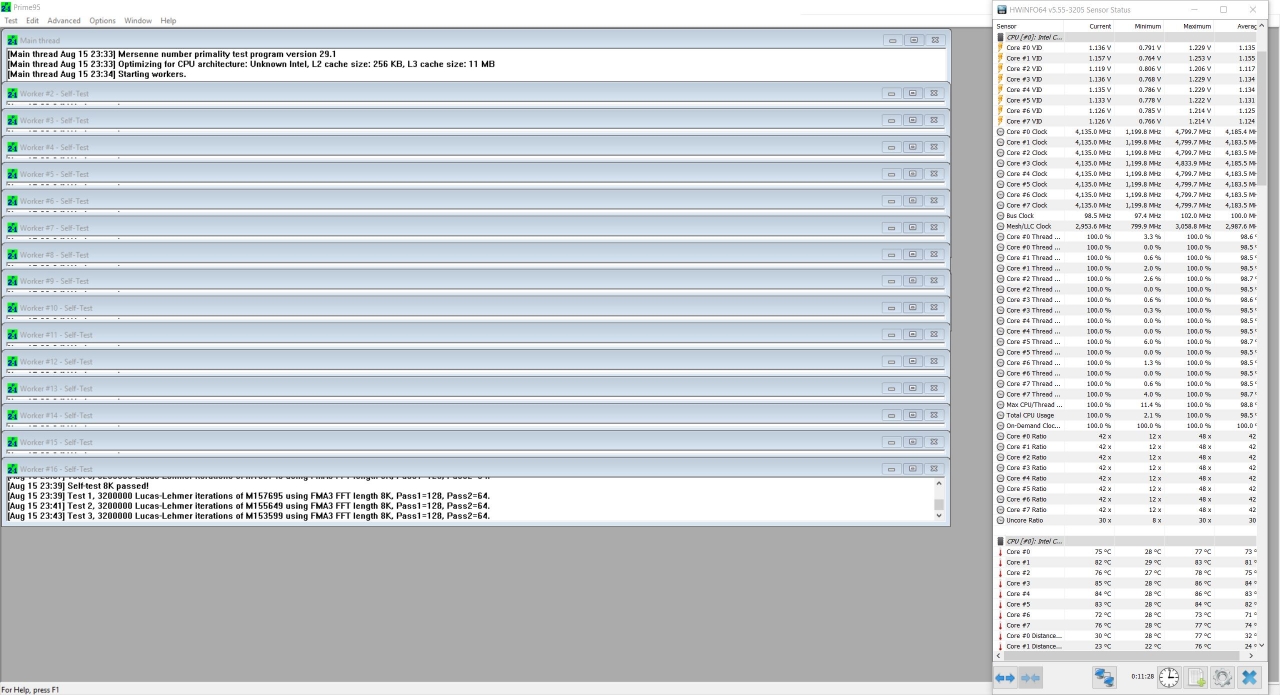The height and width of the screenshot is (695, 1280).
Task: Click the Prime95 icon on Worker #16 titlebar
Action: pyautogui.click(x=13, y=469)
